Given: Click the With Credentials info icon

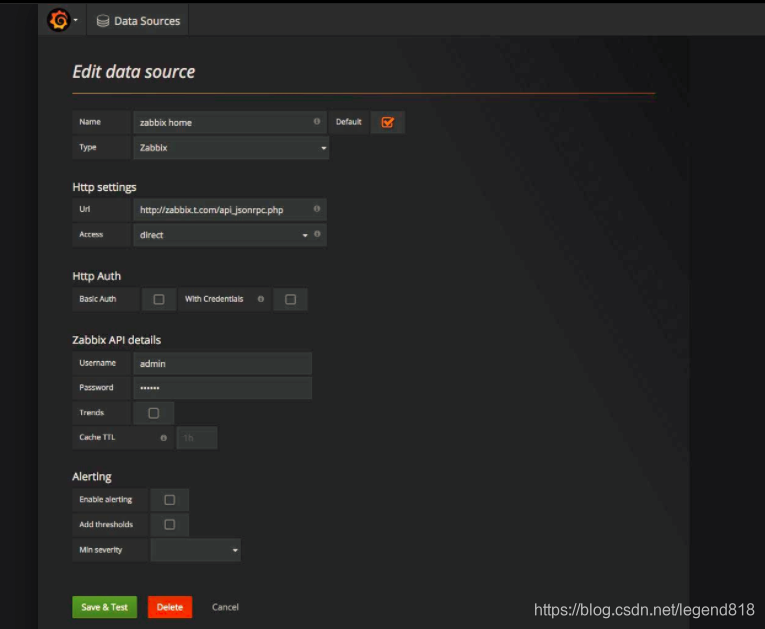Looking at the screenshot, I should pyautogui.click(x=261, y=299).
